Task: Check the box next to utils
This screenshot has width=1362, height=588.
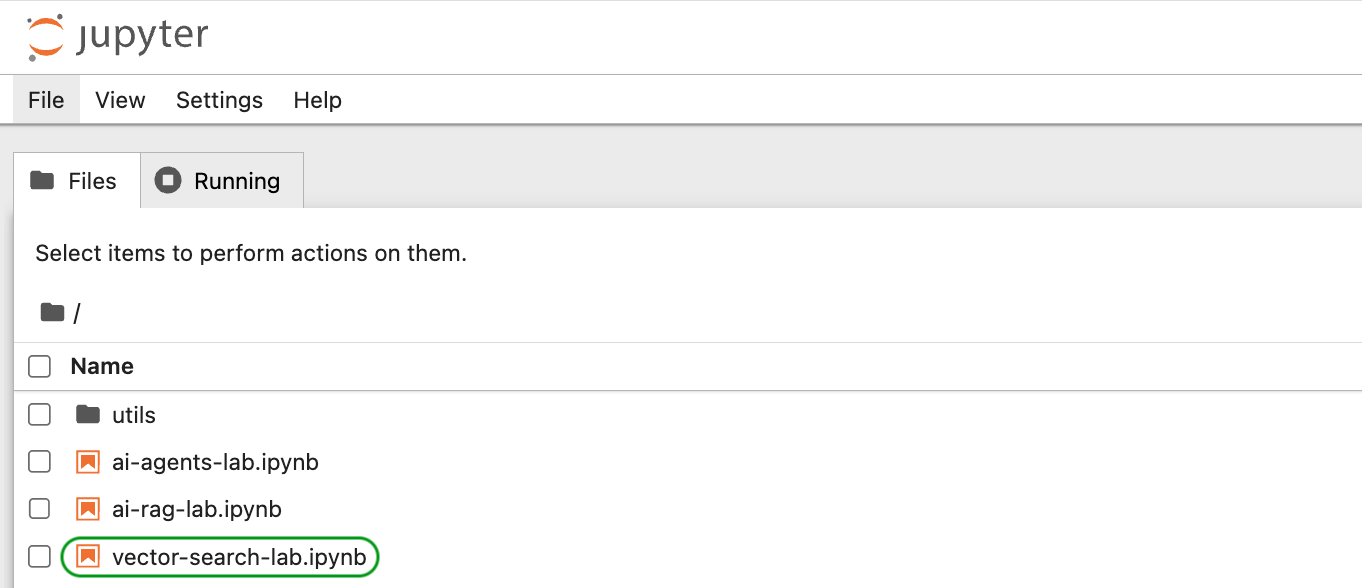Action: [x=39, y=414]
